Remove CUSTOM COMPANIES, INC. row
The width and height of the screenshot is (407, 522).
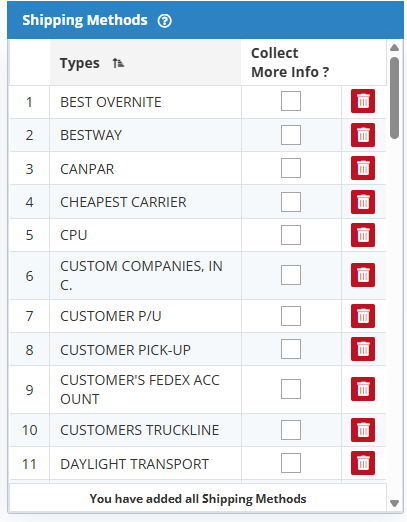click(x=363, y=275)
